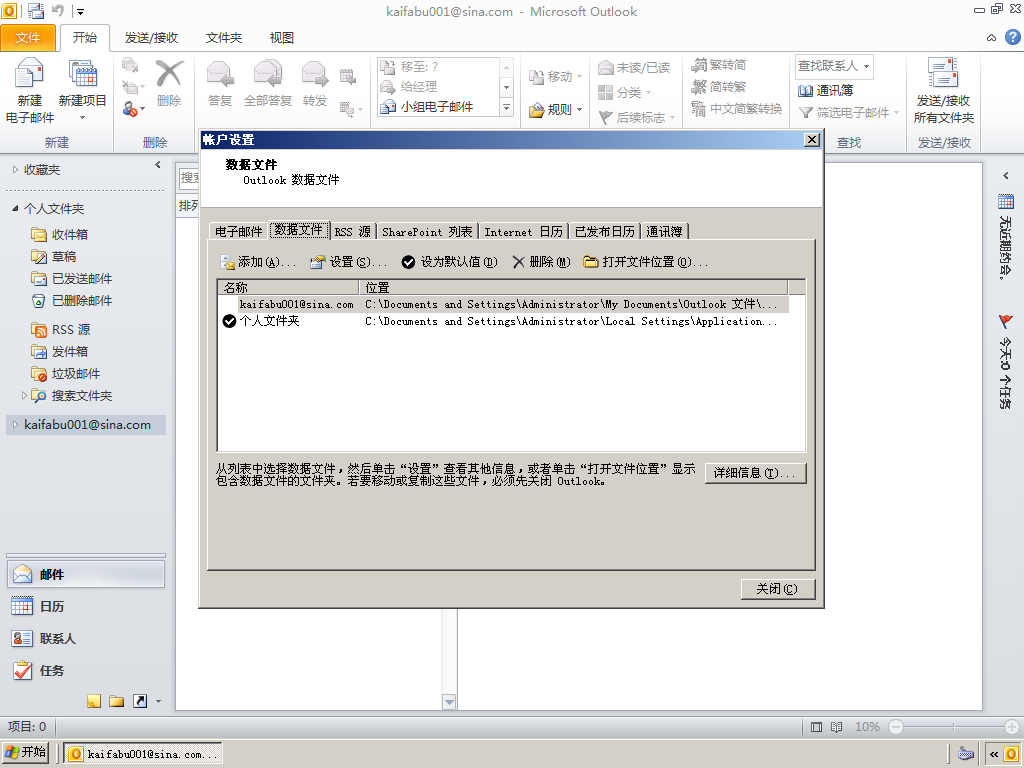Open Outlook Help question mark icon
This screenshot has height=768, width=1024.
tap(1012, 37)
